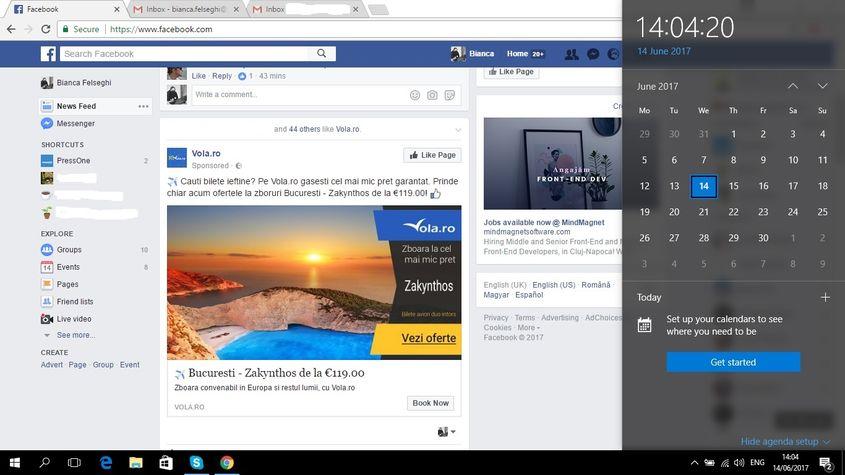Click the camera icon to attach photo
The height and width of the screenshot is (475, 845).
pos(432,95)
